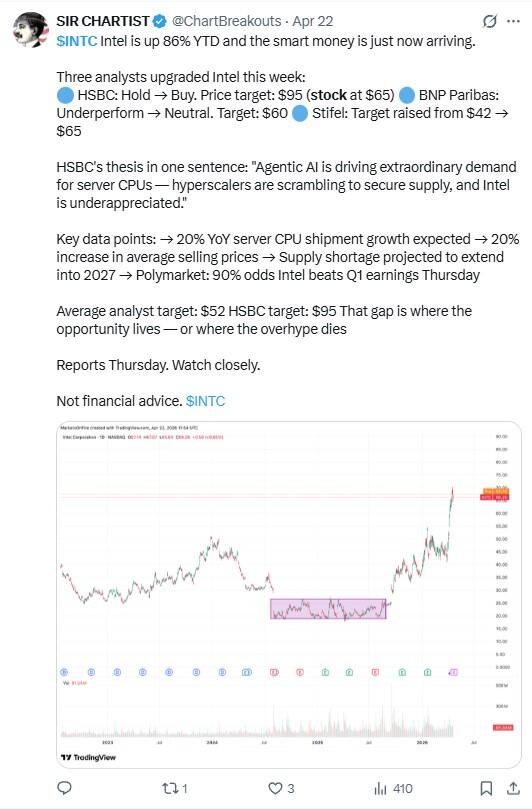View post analytics showing 410 views
This screenshot has height=809, width=532.
(x=393, y=788)
